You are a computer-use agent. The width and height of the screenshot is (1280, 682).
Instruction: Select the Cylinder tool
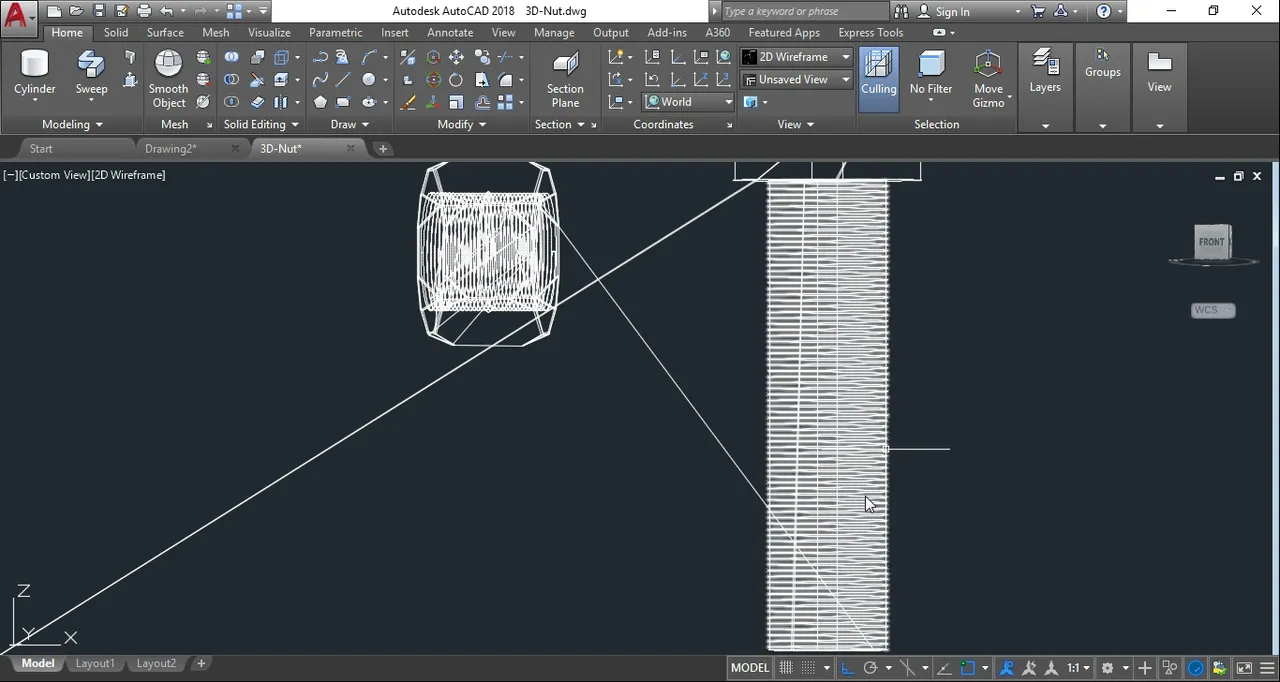[x=35, y=73]
